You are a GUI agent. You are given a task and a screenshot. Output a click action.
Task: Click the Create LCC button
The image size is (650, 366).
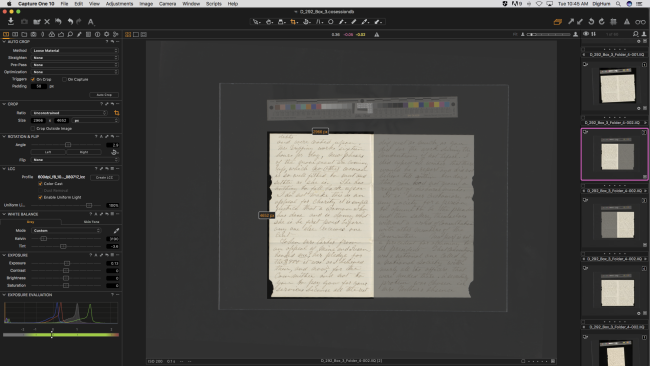(x=104, y=177)
